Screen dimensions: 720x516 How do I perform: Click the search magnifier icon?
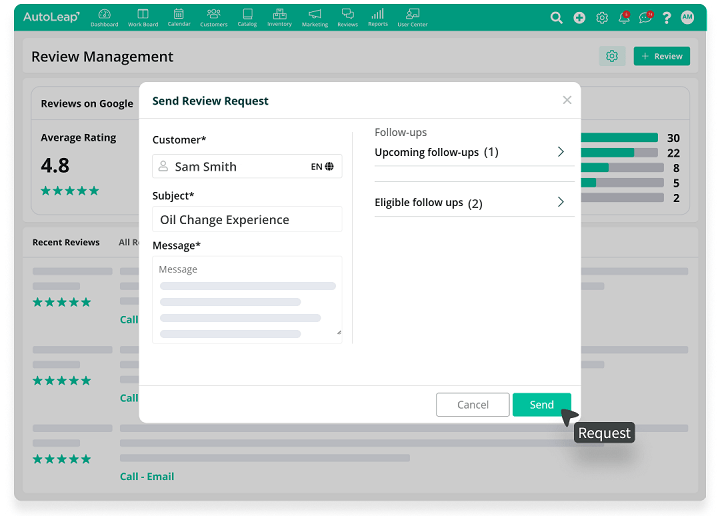click(557, 18)
